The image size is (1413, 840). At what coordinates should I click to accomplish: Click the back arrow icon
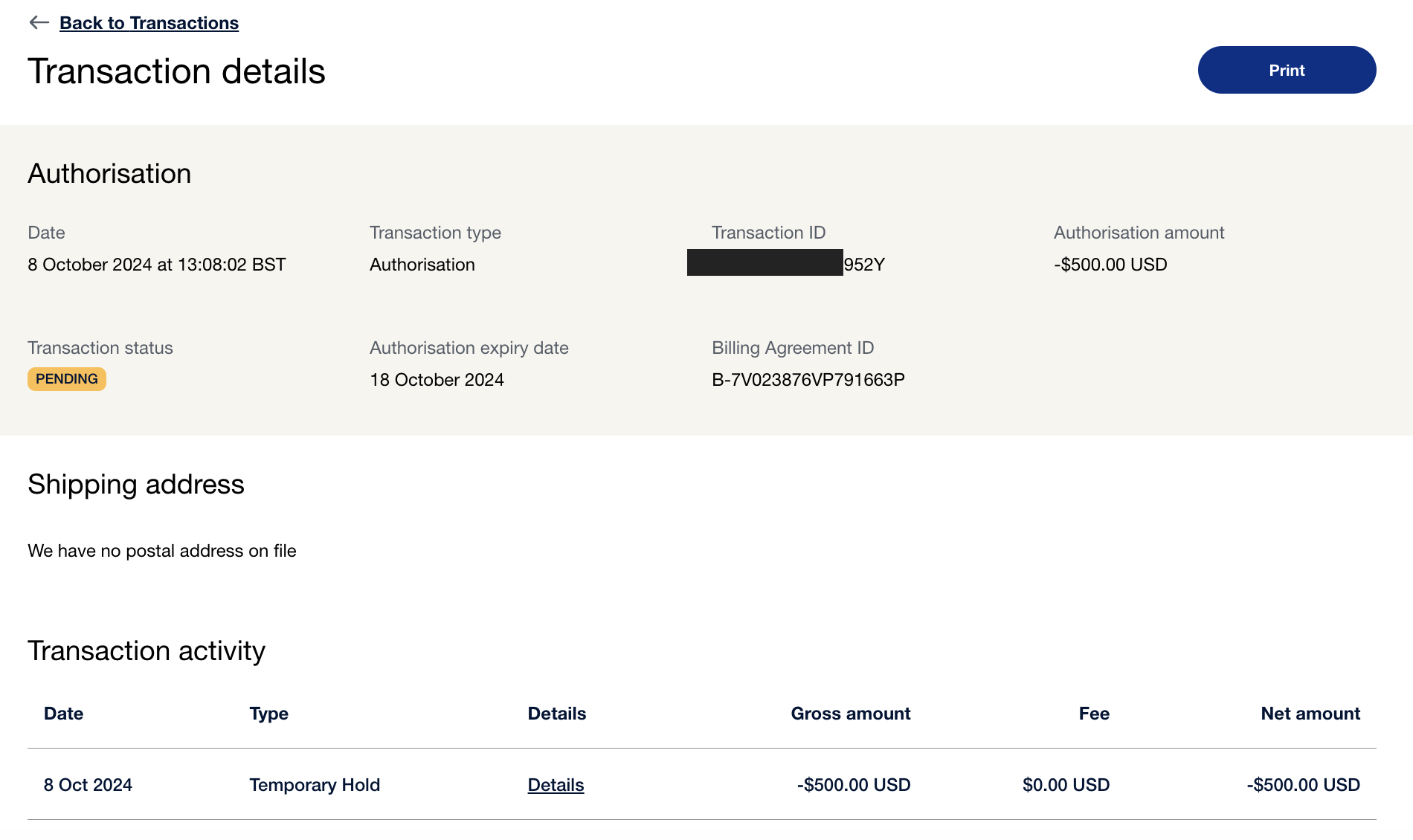(x=39, y=23)
